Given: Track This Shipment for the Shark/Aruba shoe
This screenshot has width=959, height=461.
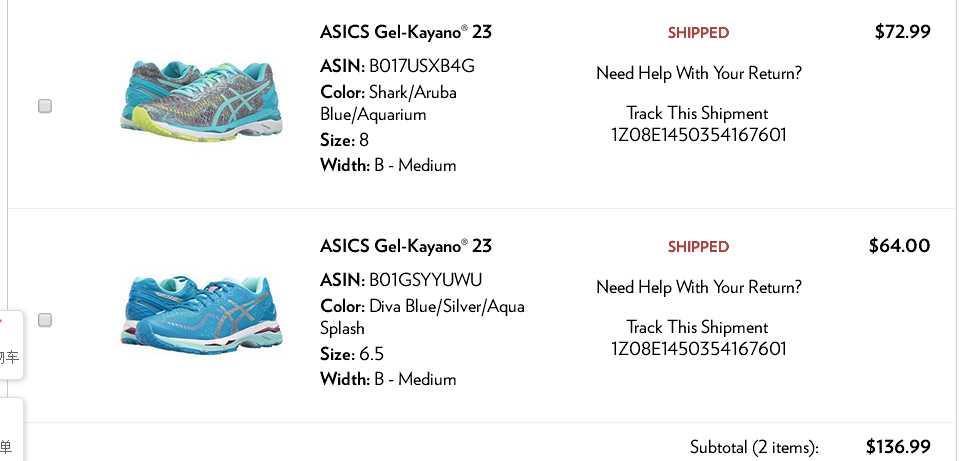Looking at the screenshot, I should tap(697, 113).
